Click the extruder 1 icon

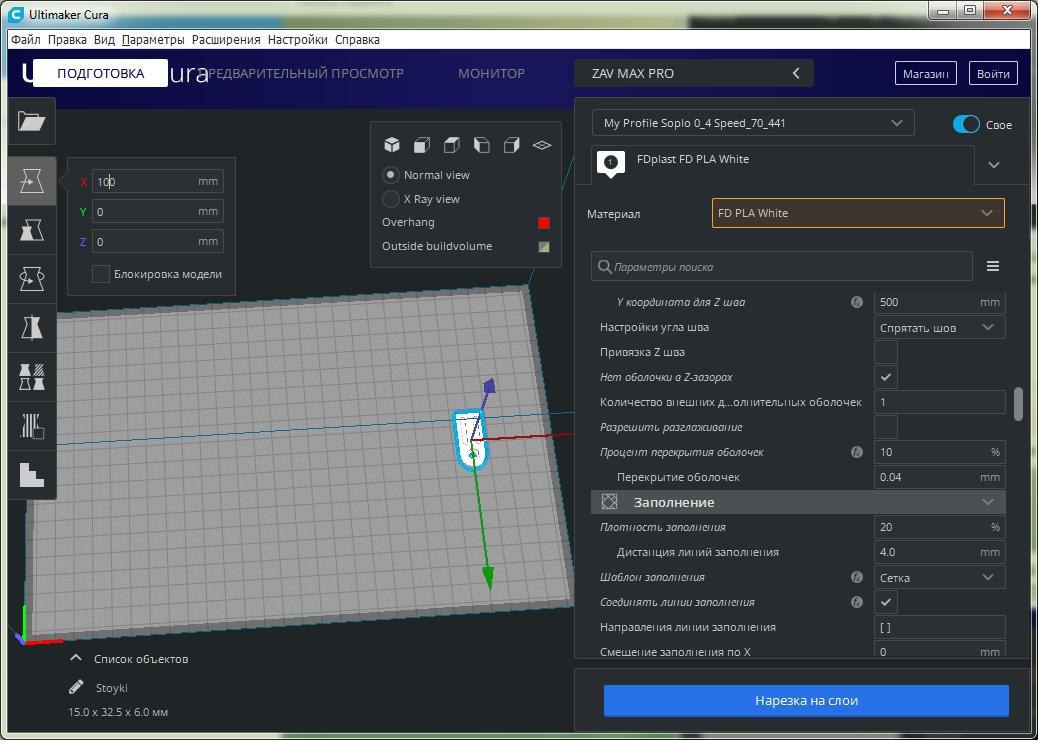[x=610, y=163]
